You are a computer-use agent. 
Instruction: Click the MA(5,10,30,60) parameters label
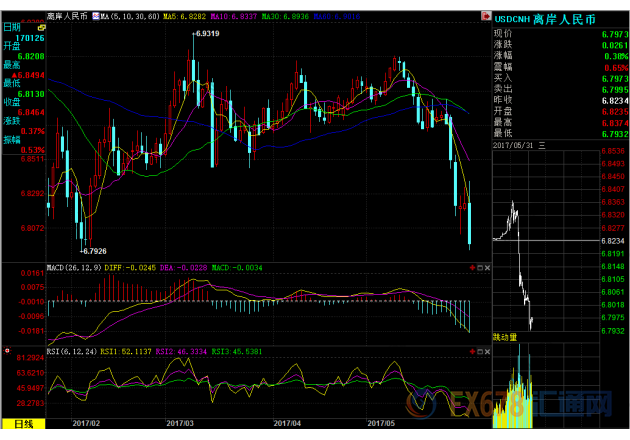click(130, 16)
